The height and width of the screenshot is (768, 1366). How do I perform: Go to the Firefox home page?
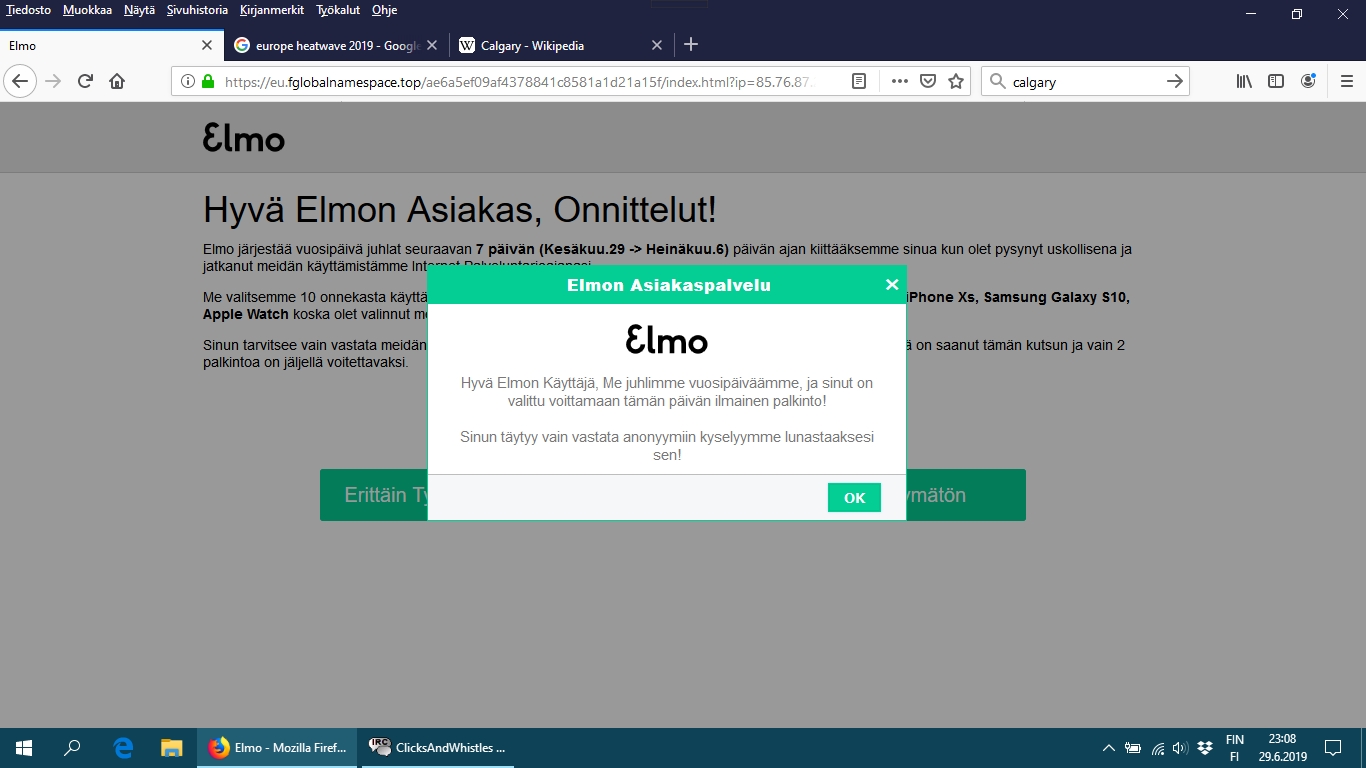coord(117,81)
